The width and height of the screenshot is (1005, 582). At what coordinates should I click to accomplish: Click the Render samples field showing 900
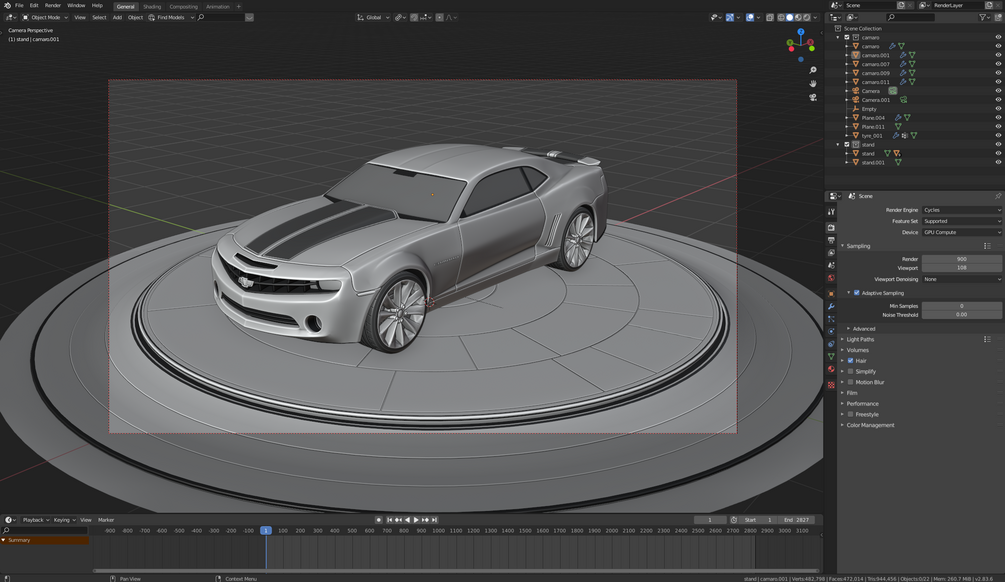961,259
